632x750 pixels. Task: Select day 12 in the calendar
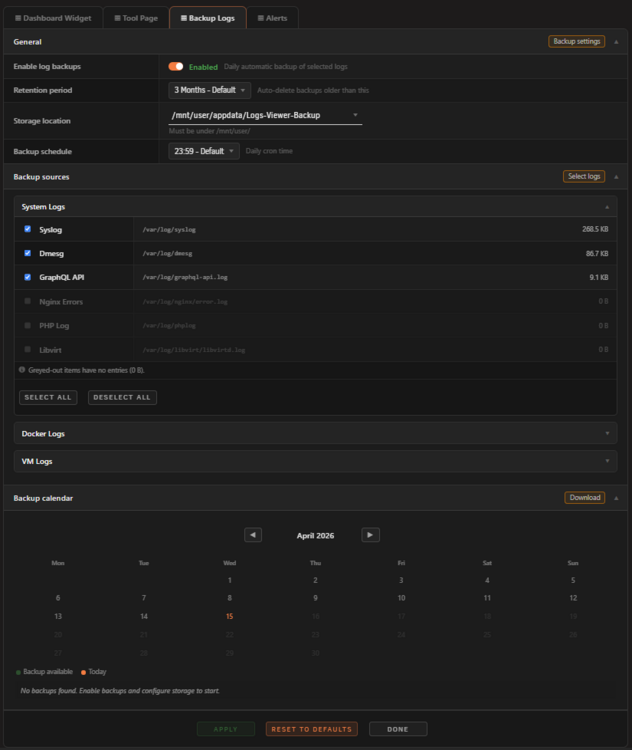pos(573,598)
